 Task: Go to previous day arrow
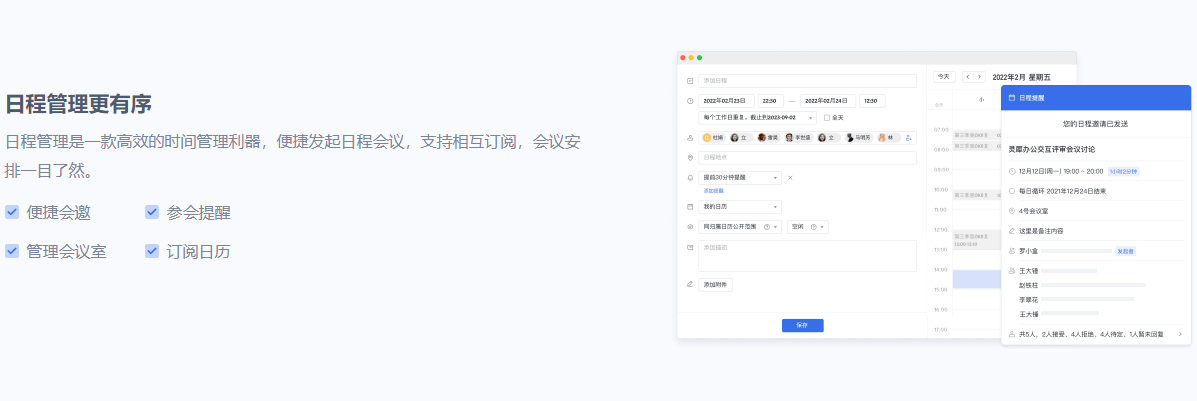point(968,77)
